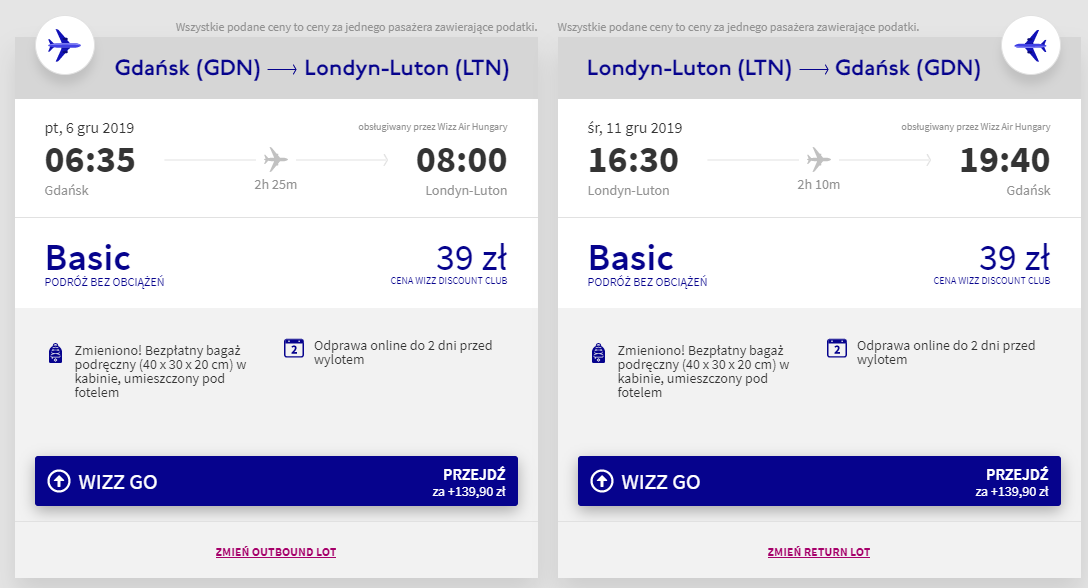Click the up-arrow icon on outbound WIZZ GO

click(x=60, y=482)
